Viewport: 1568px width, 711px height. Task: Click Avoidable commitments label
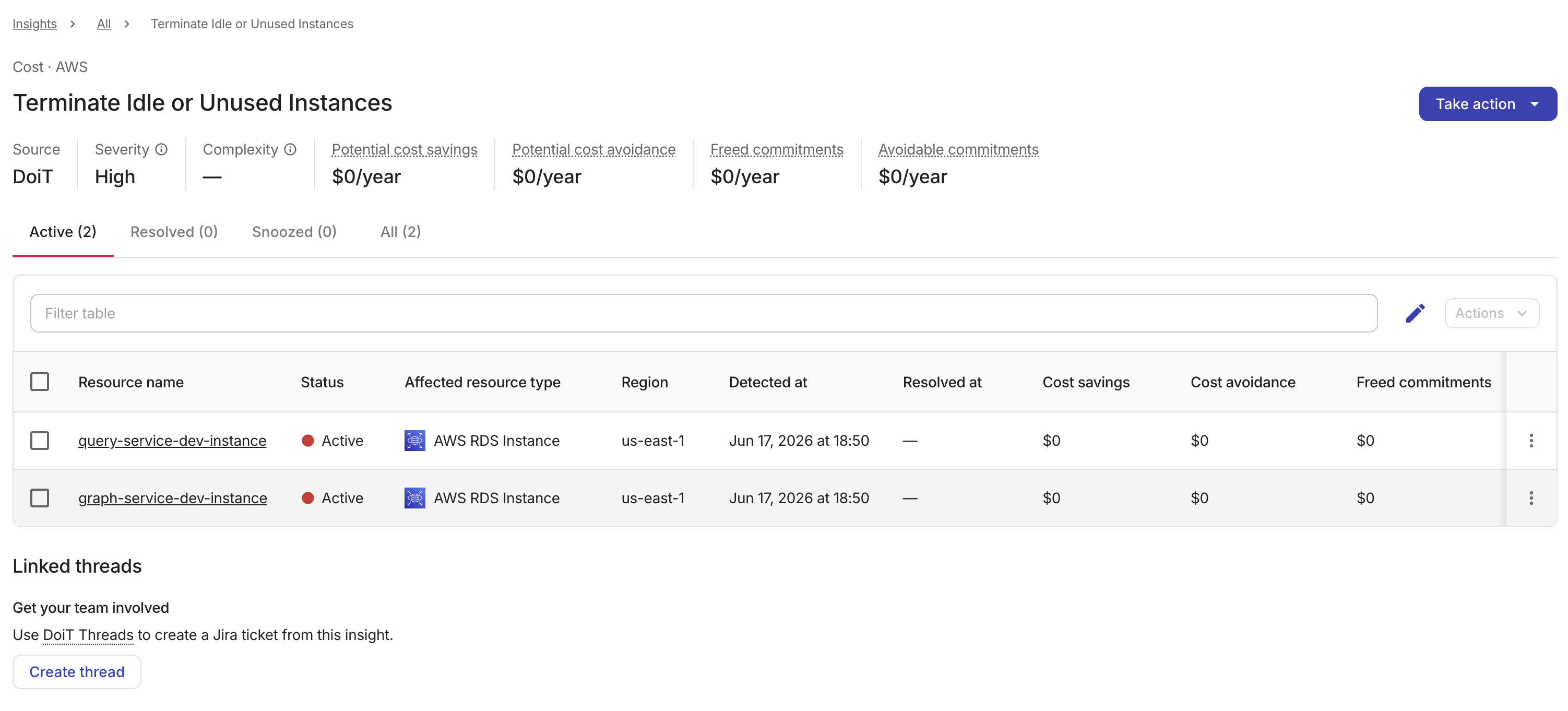(x=958, y=149)
